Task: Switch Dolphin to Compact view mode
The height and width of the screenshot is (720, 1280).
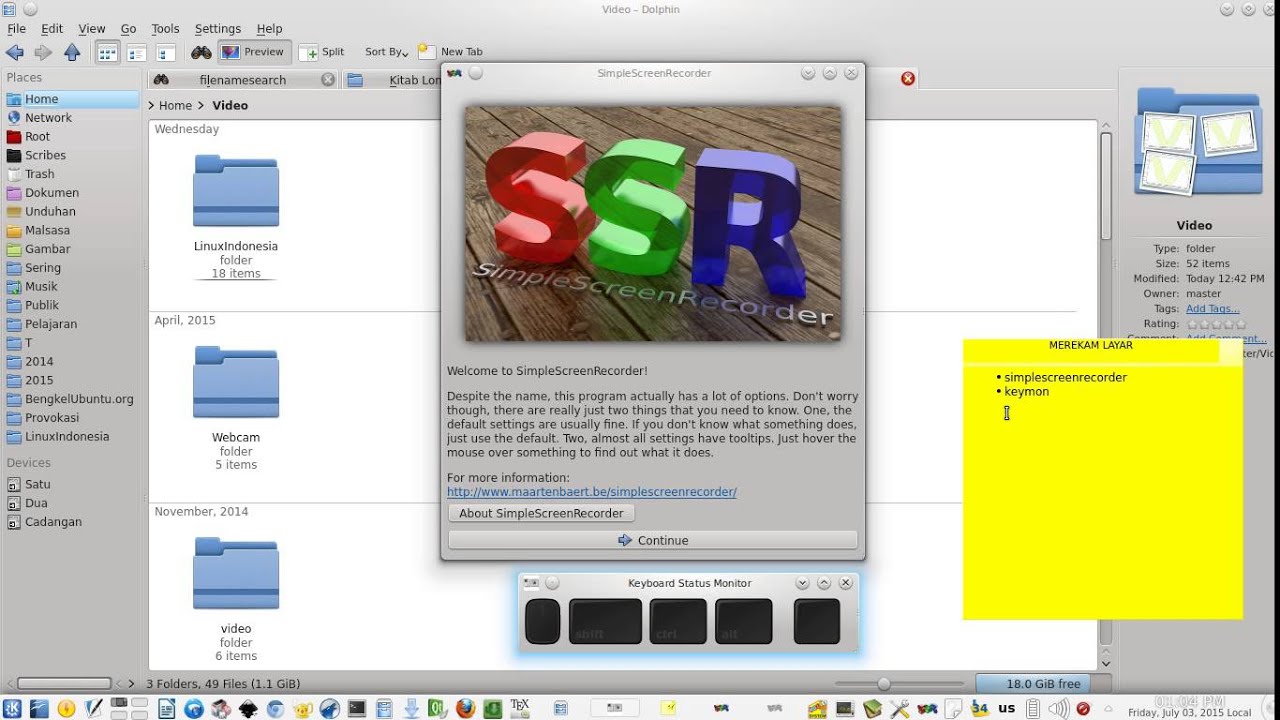Action: click(x=136, y=52)
